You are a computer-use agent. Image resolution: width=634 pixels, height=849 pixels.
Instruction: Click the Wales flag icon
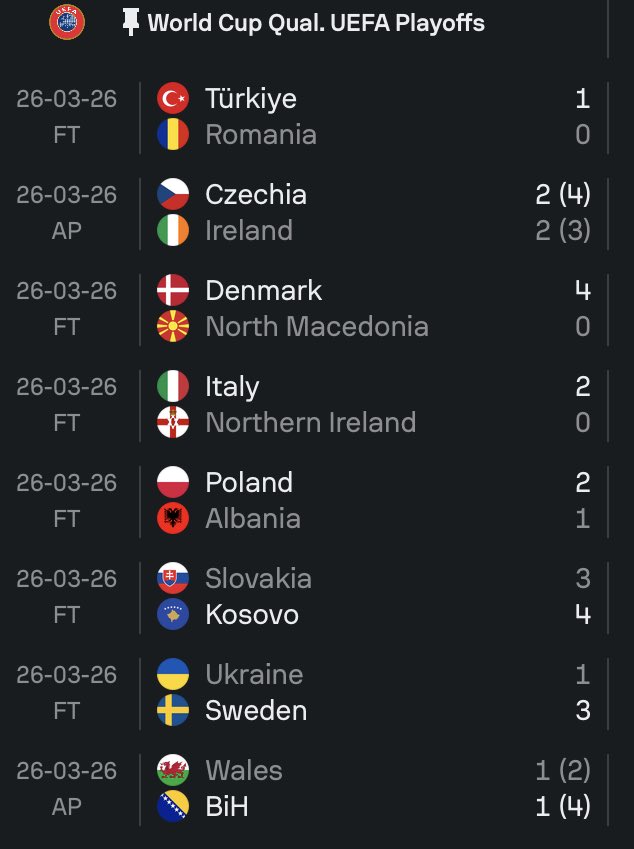click(x=173, y=770)
